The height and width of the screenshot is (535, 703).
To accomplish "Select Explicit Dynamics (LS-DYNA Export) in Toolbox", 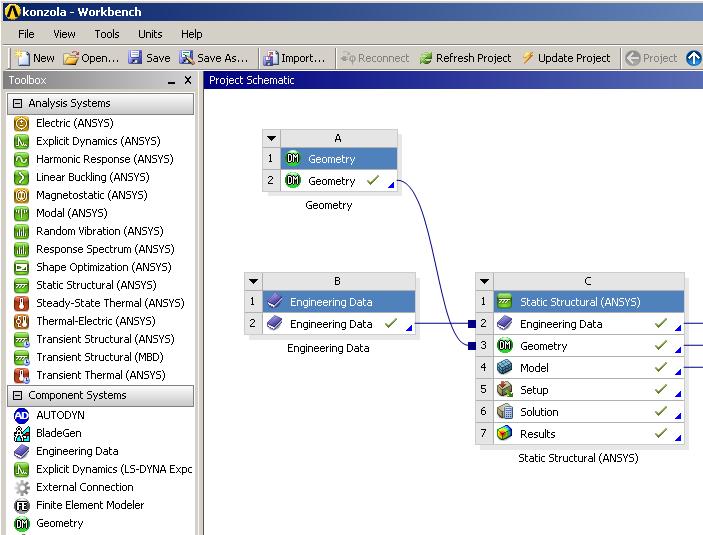I will [103, 469].
